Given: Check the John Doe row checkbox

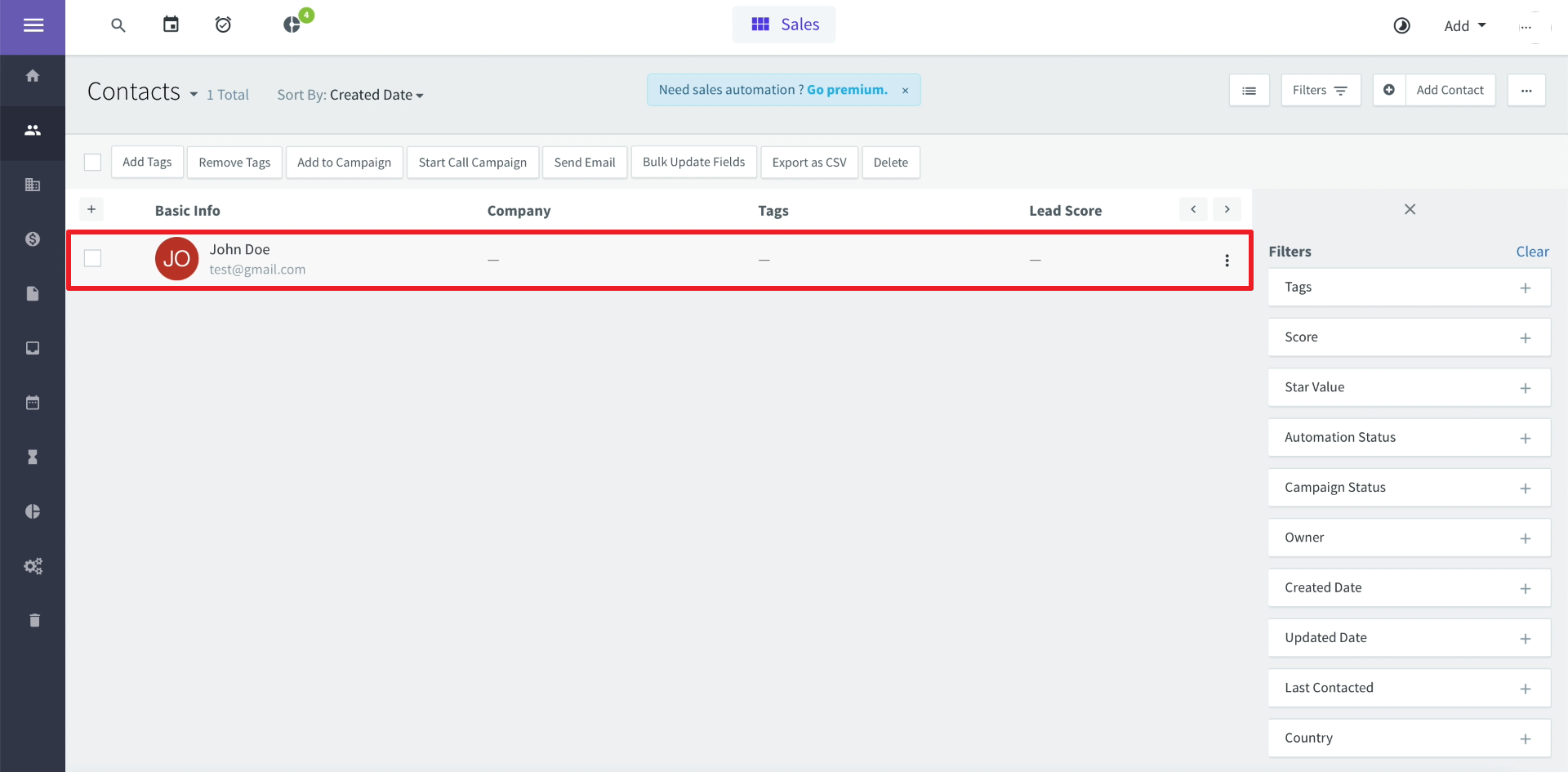Looking at the screenshot, I should click(93, 258).
